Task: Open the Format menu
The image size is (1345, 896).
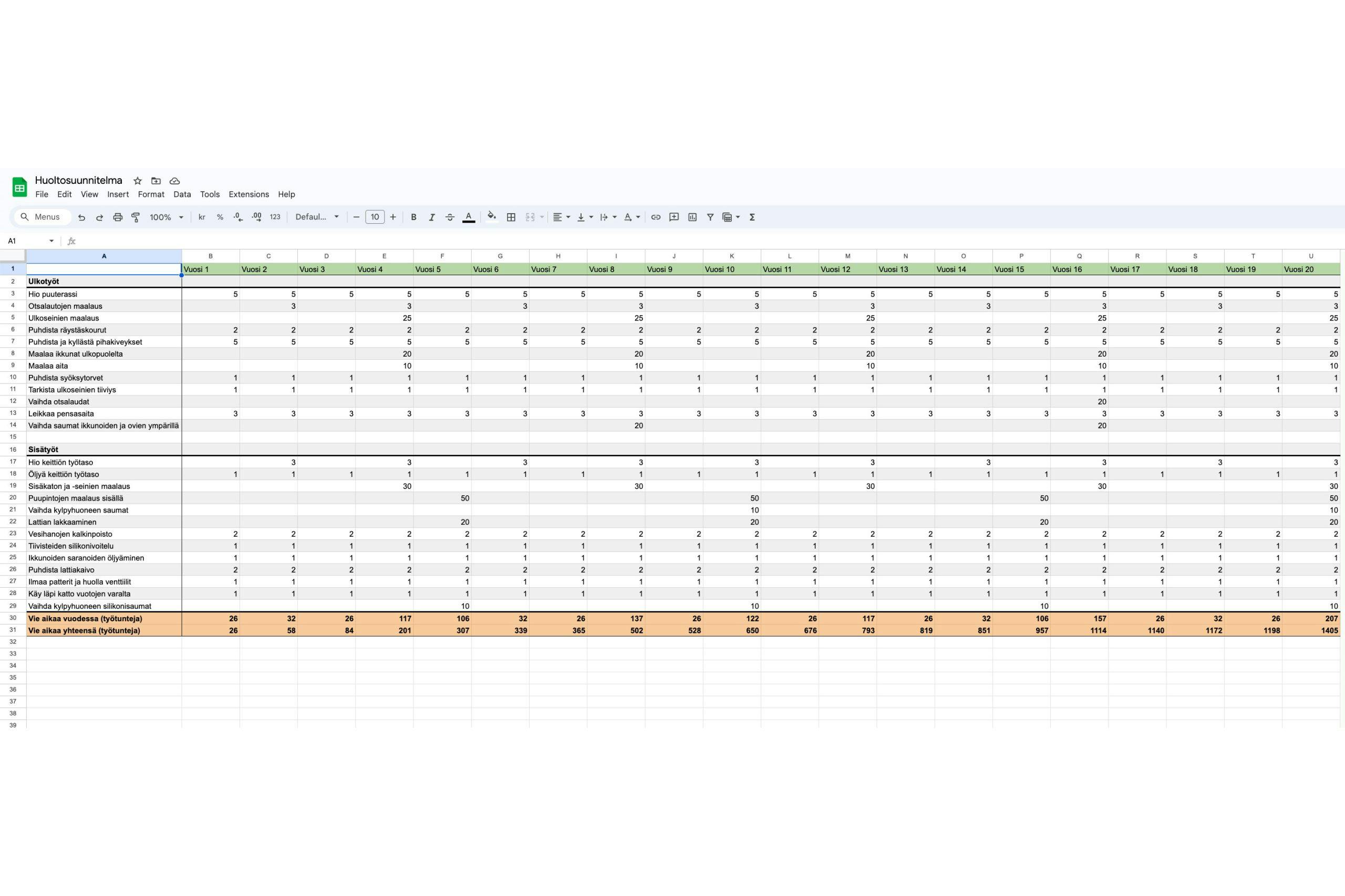Action: coord(151,194)
